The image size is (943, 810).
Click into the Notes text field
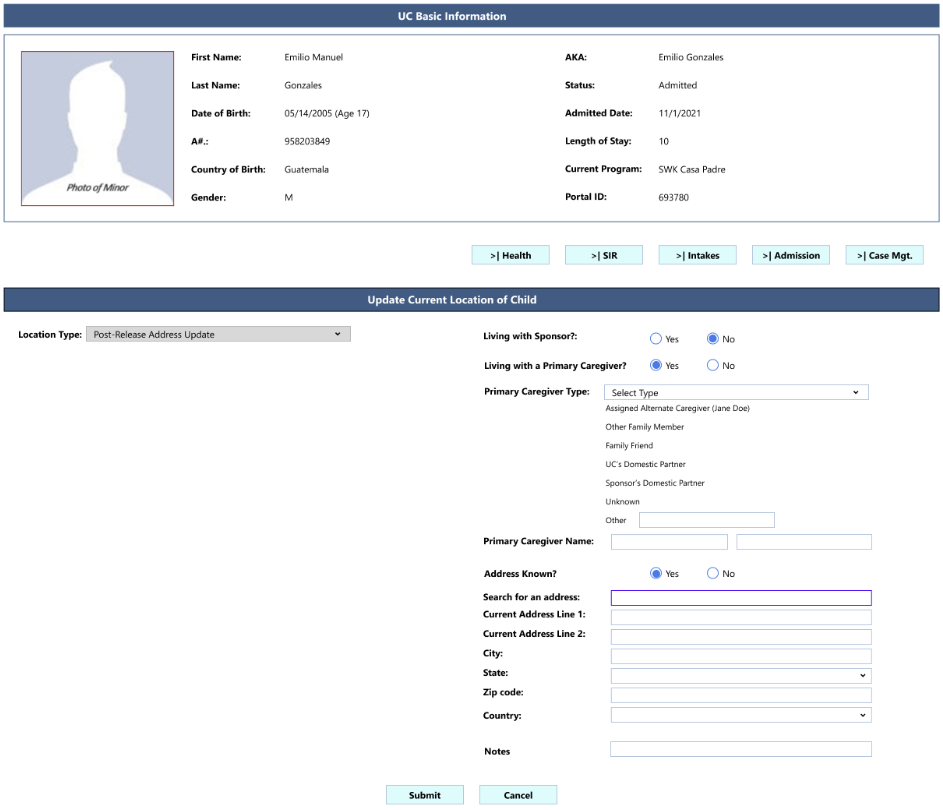click(x=740, y=749)
